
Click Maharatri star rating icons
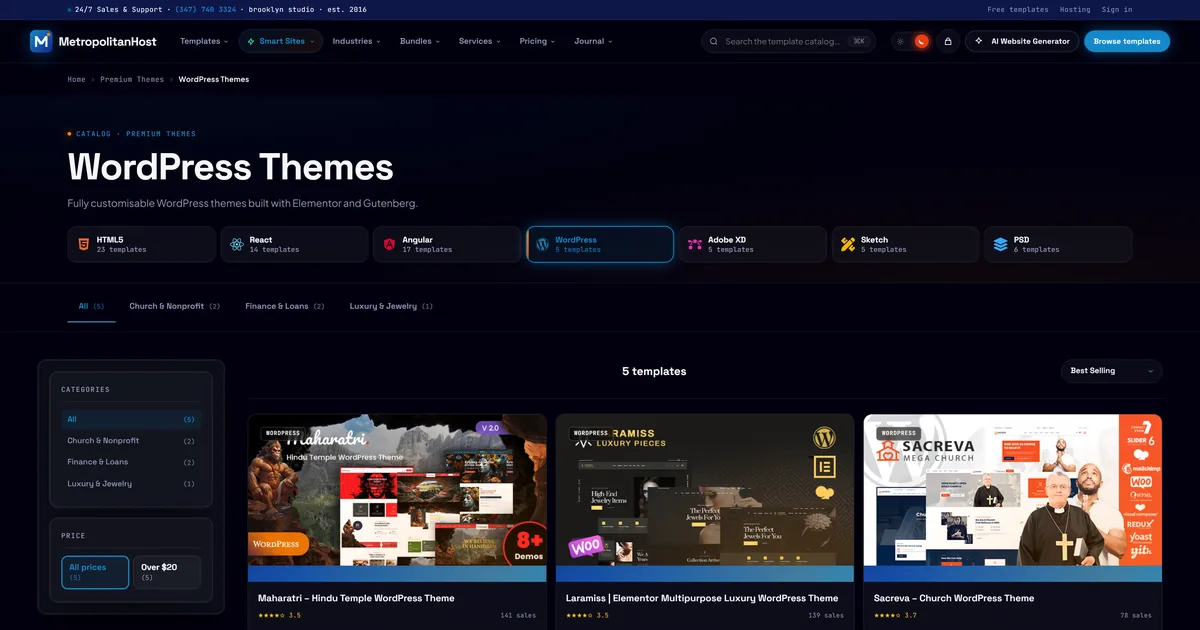coord(271,615)
